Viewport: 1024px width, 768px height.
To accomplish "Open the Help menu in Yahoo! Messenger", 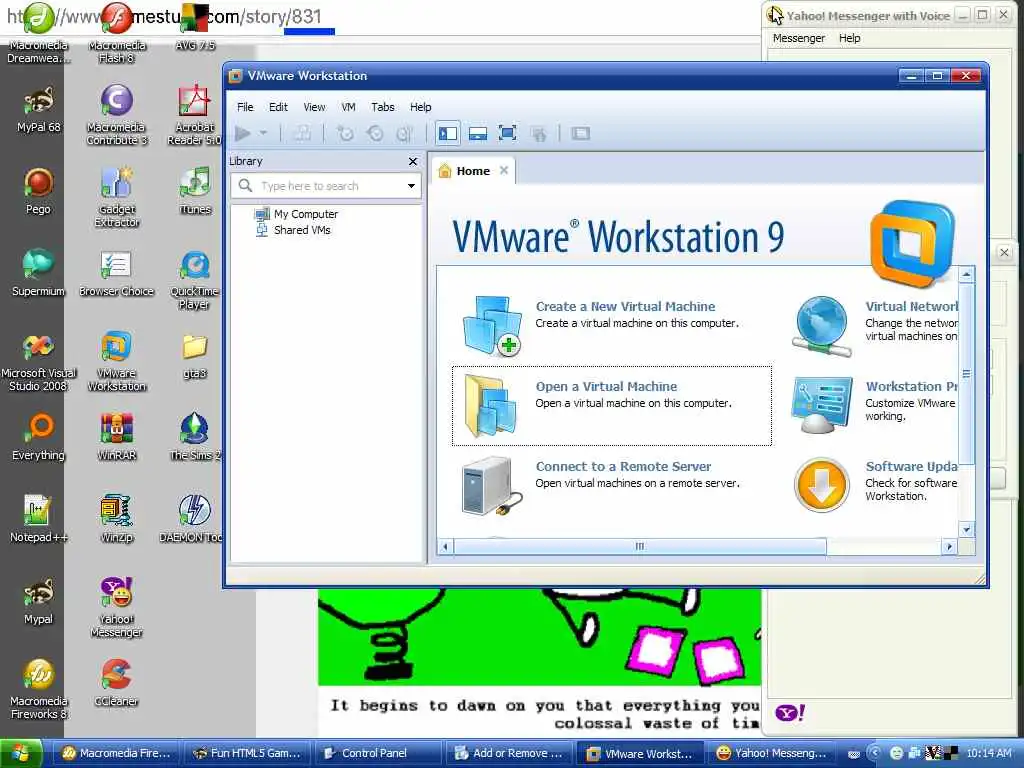I will click(x=849, y=39).
